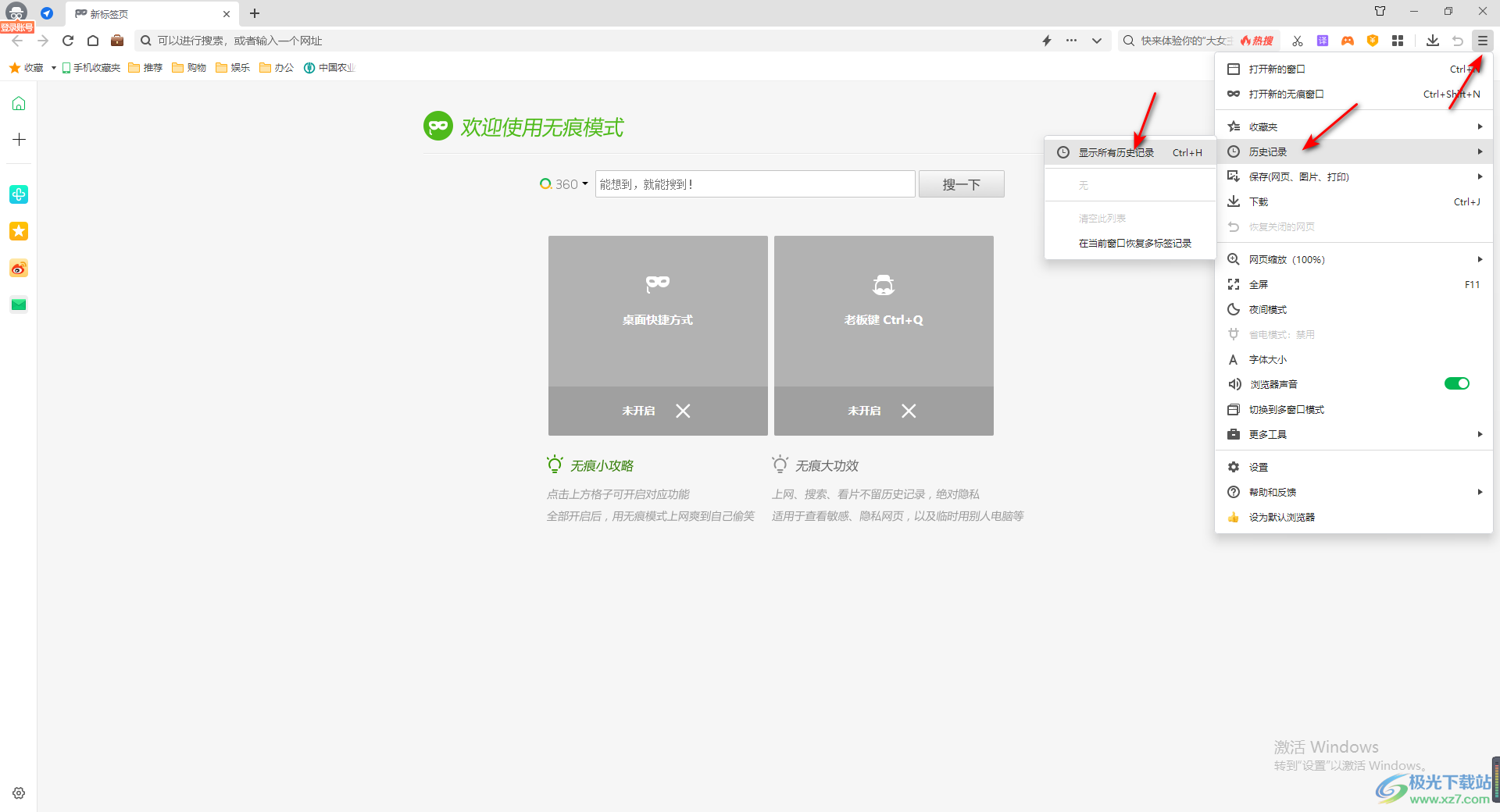Open the three-dots address bar options
1500x812 pixels.
(x=1071, y=41)
